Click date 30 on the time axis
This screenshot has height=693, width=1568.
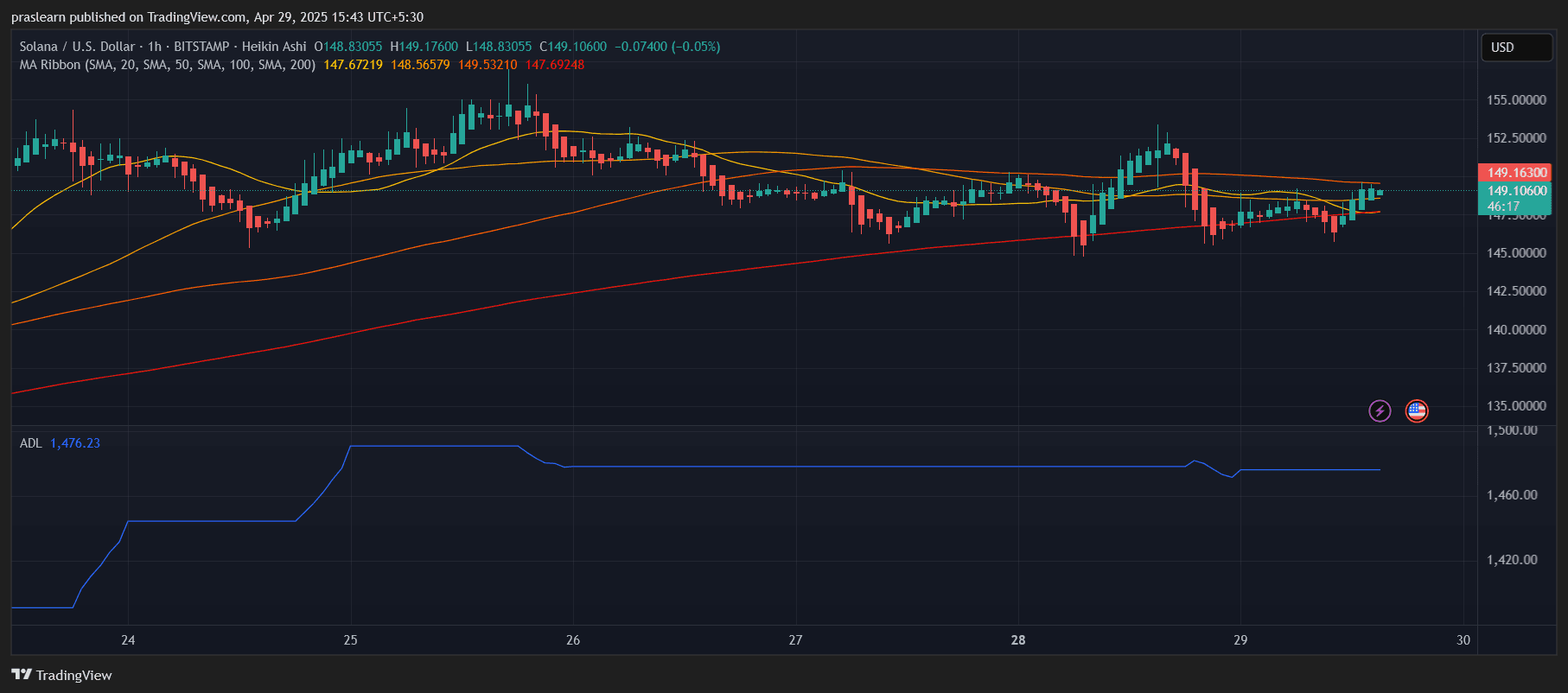click(1463, 640)
